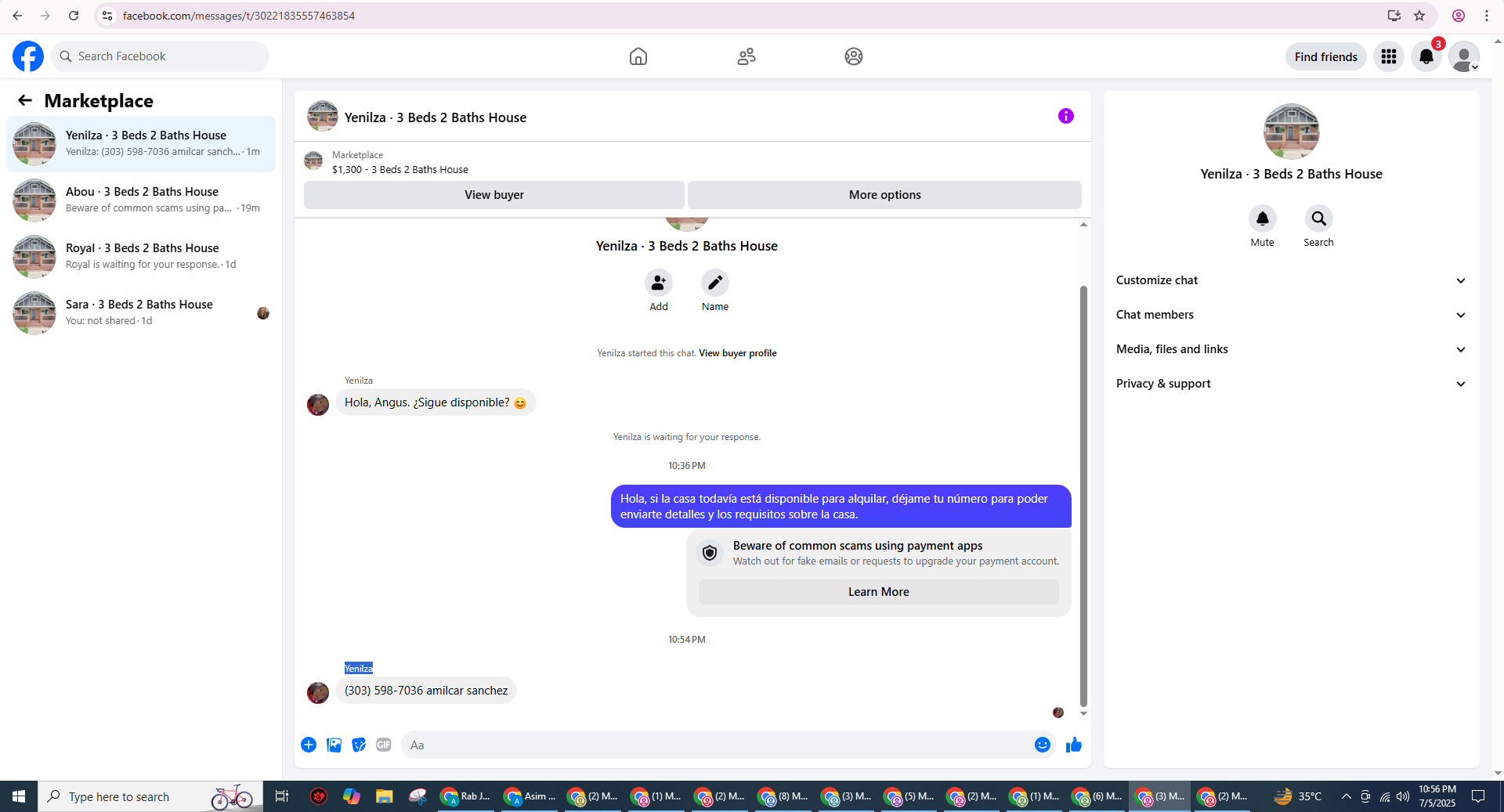Open the Abou conversation in list

pos(141,200)
